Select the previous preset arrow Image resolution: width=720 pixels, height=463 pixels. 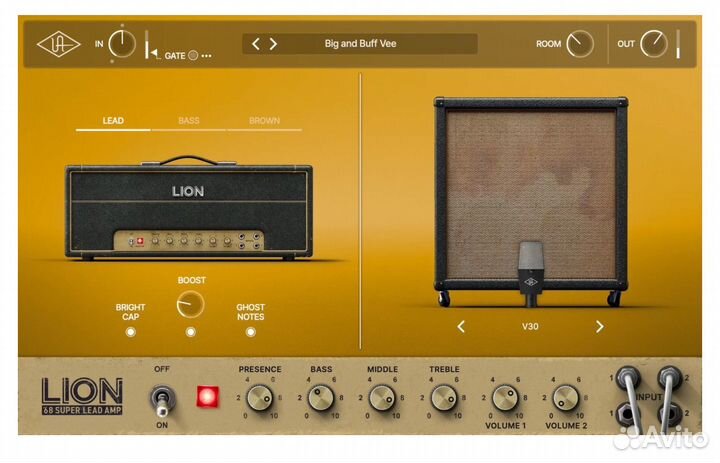[256, 44]
